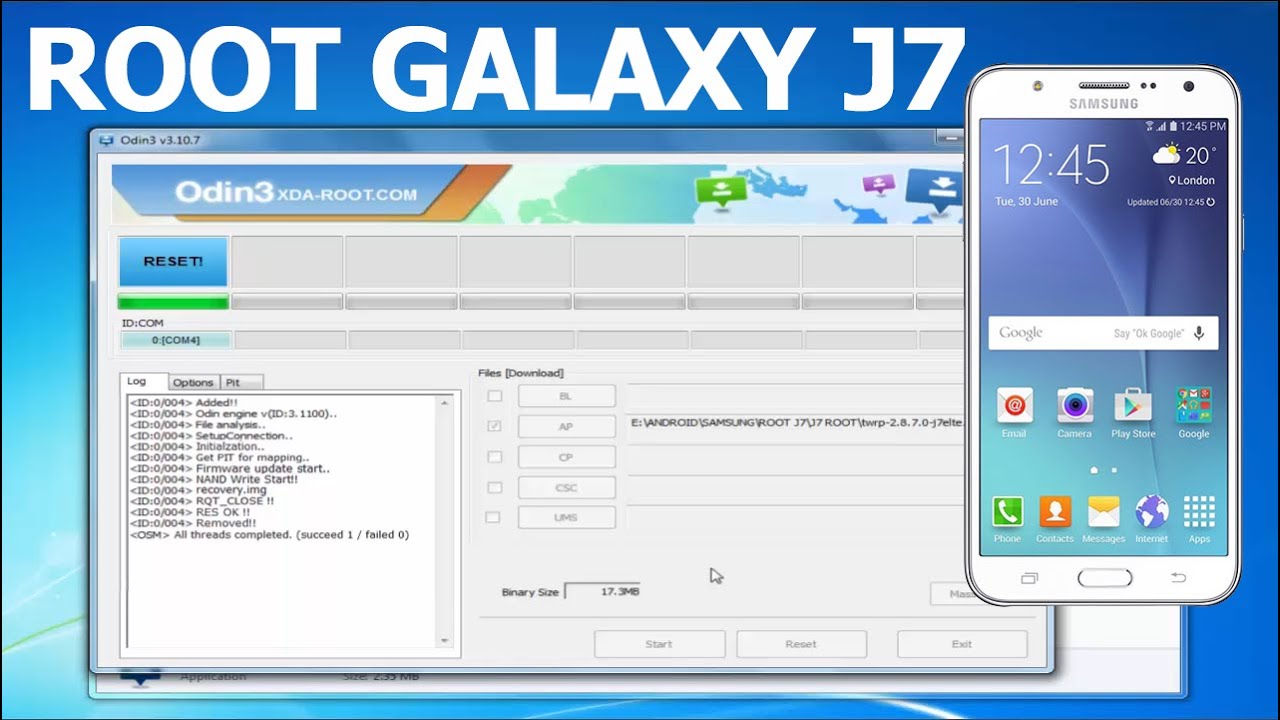Click the RESET! status box in Odin
1280x720 pixels.
coord(173,262)
